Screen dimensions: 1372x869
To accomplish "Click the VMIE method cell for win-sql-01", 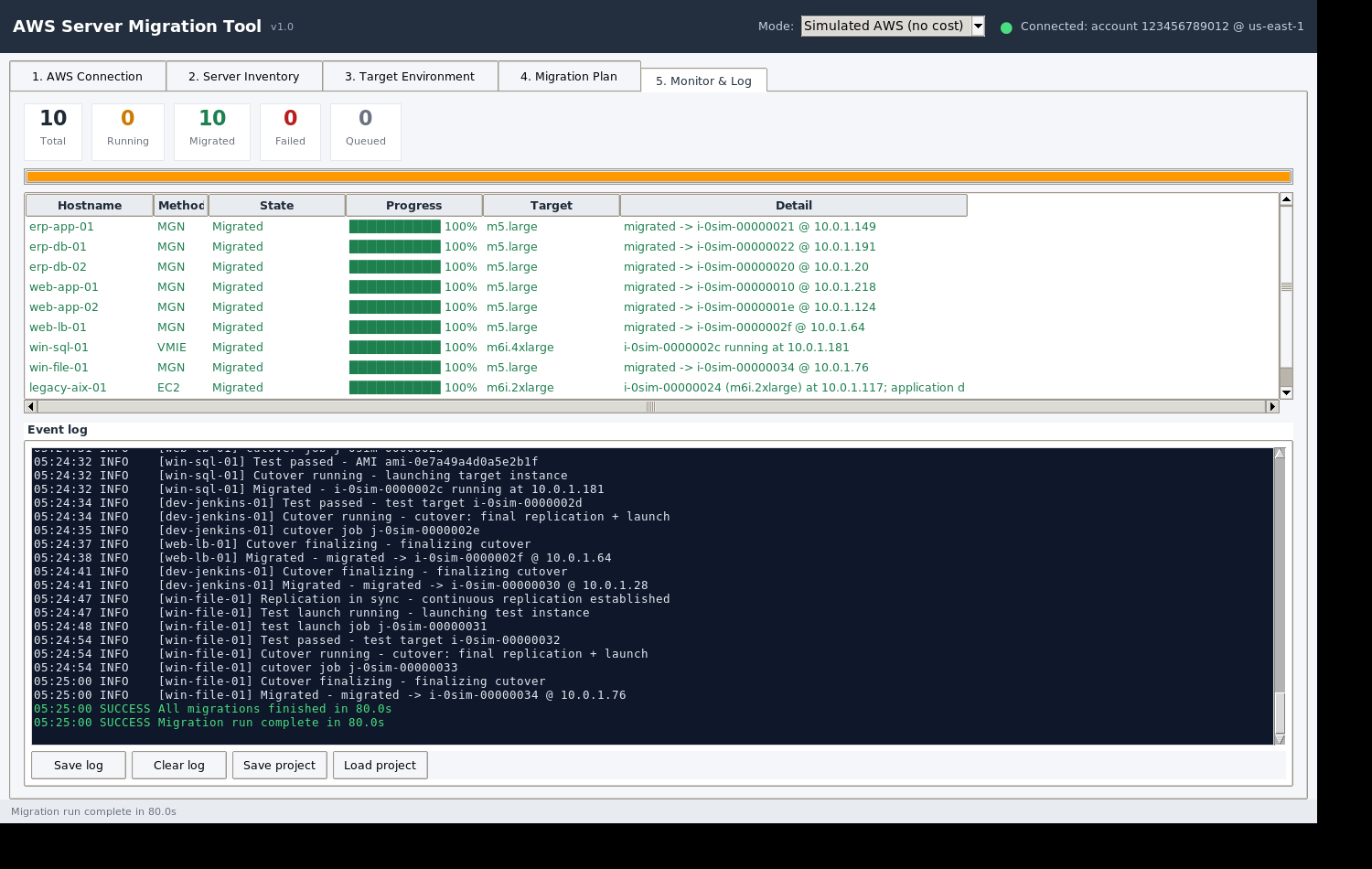I will 172,348.
